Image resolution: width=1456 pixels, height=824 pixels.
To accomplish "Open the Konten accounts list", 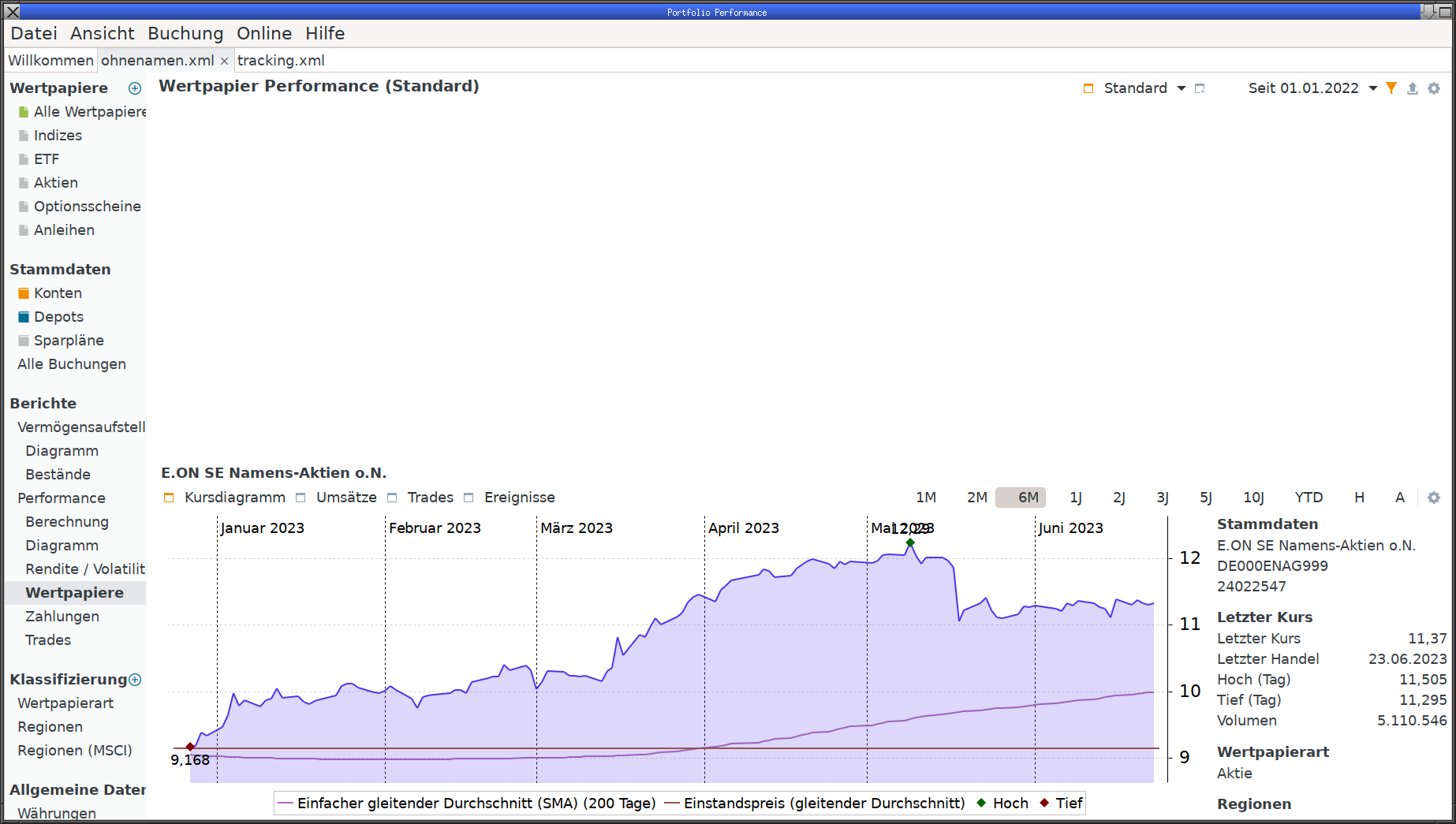I will [58, 293].
